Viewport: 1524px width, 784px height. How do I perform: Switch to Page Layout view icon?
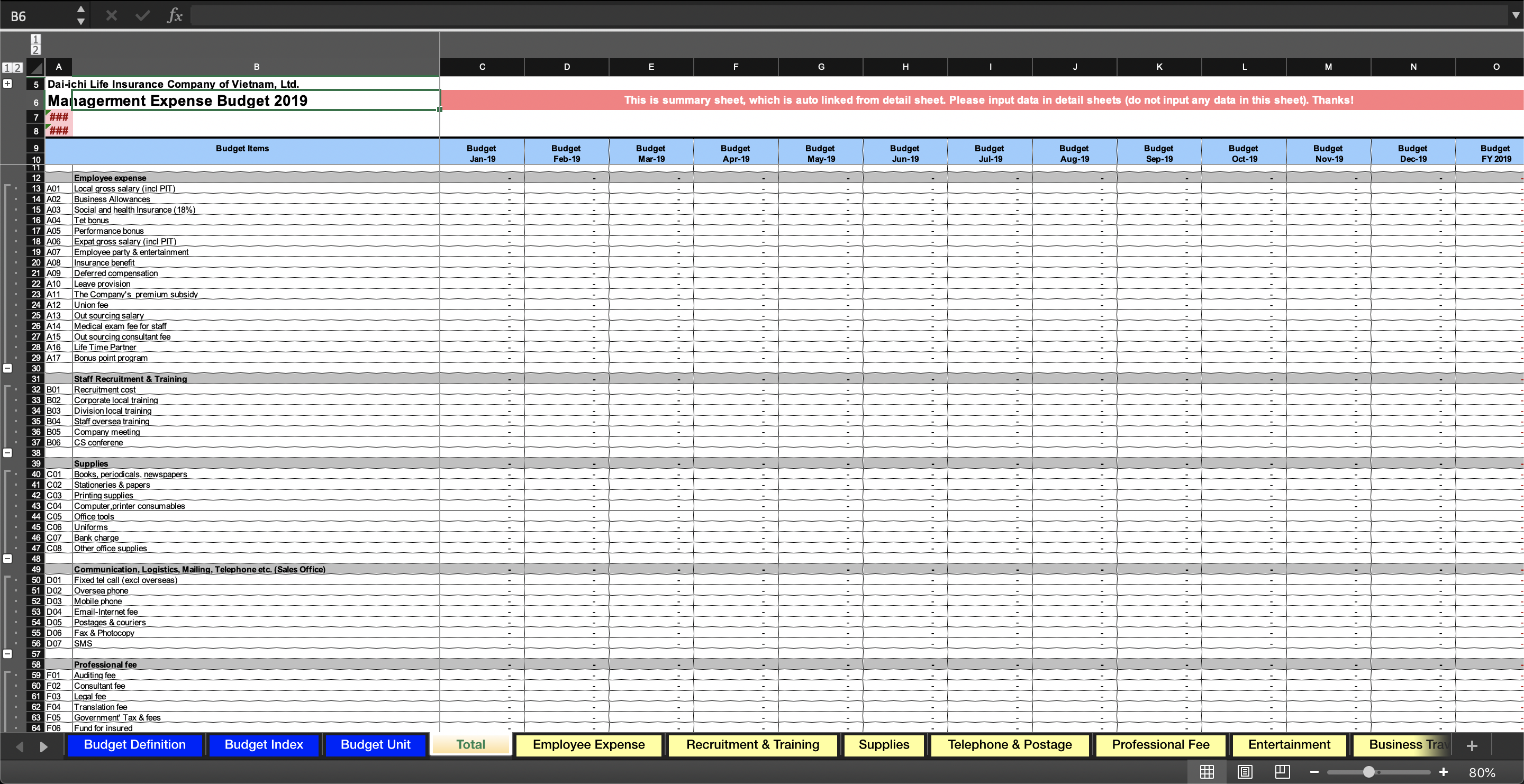pyautogui.click(x=1245, y=772)
